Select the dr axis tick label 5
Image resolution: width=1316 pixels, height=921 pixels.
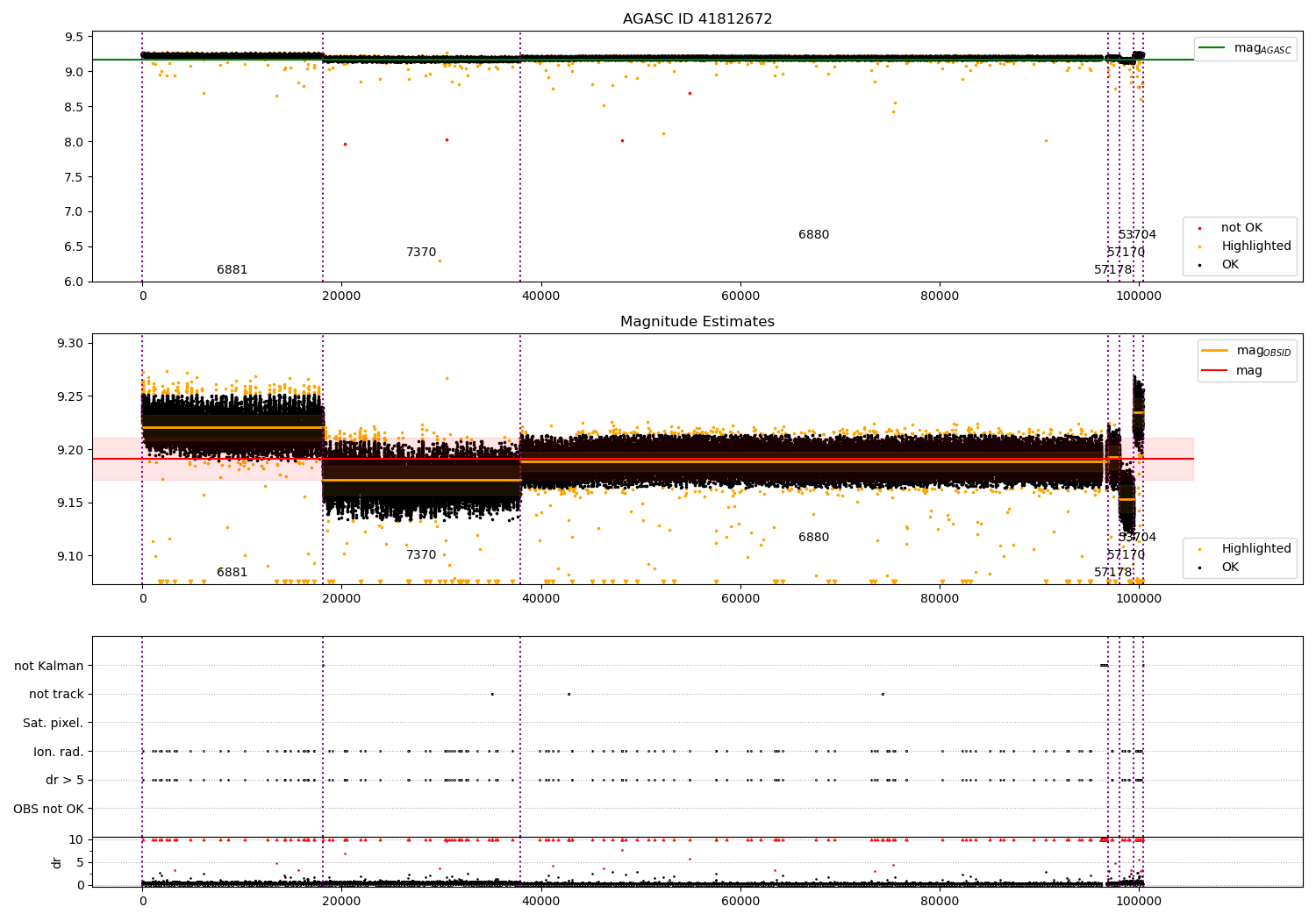81,863
